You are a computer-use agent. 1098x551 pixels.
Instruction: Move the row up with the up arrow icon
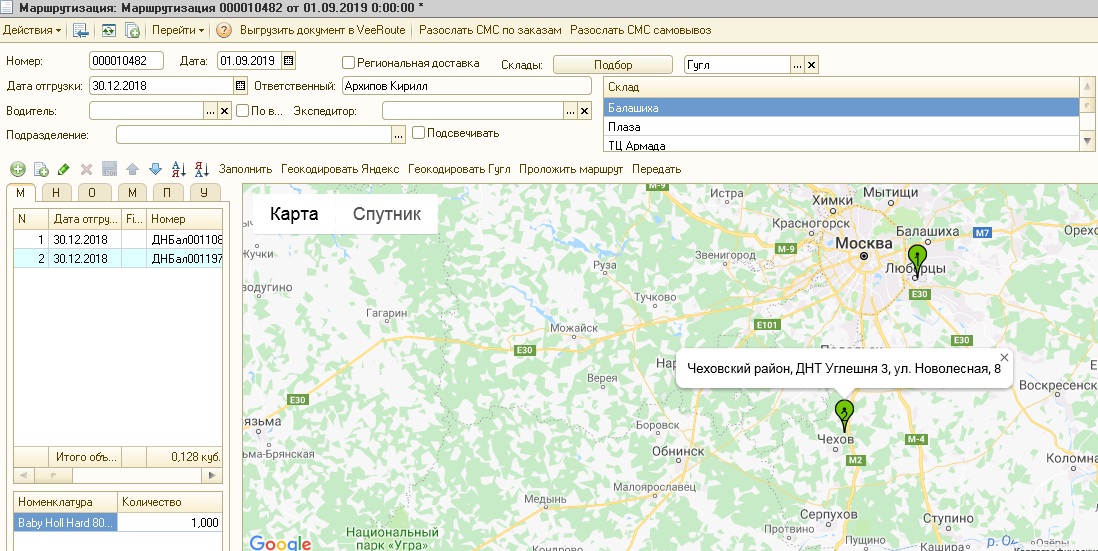point(132,169)
